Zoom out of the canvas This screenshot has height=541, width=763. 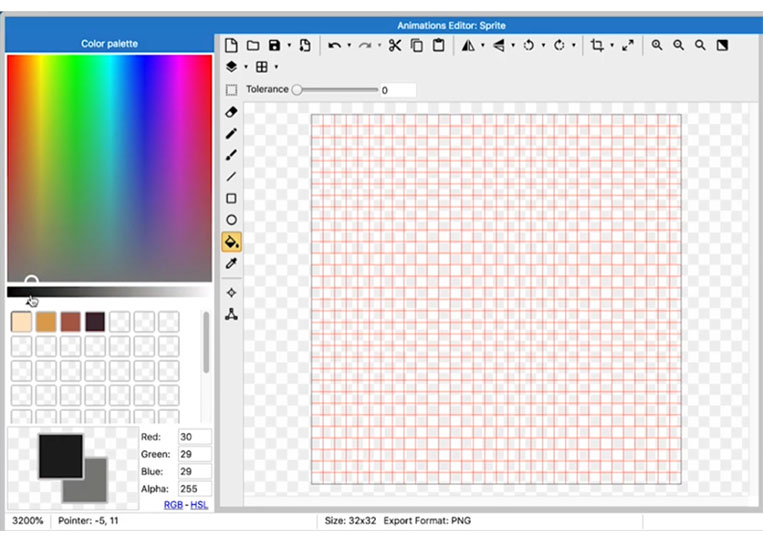678,45
